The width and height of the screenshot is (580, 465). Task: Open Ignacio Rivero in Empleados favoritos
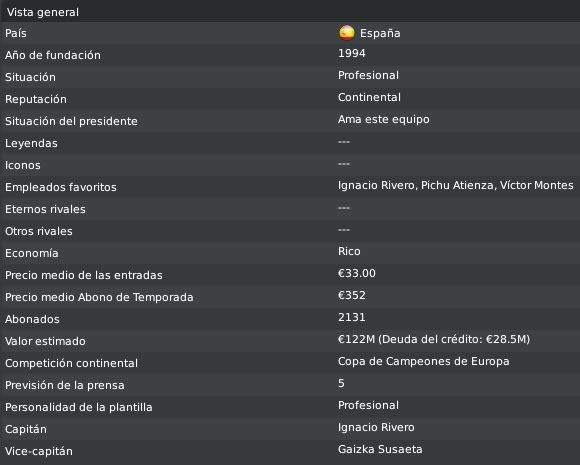pyautogui.click(x=376, y=185)
